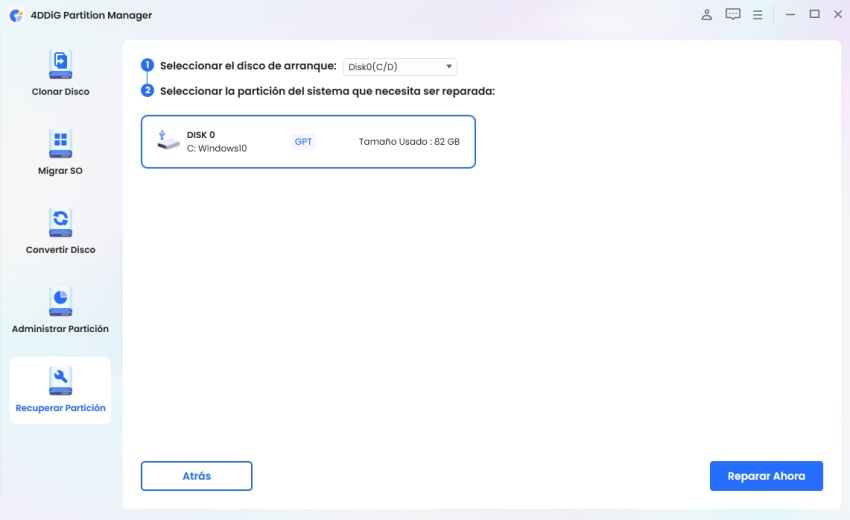
Task: Click the GPT badge on DISK 0
Action: pos(303,142)
